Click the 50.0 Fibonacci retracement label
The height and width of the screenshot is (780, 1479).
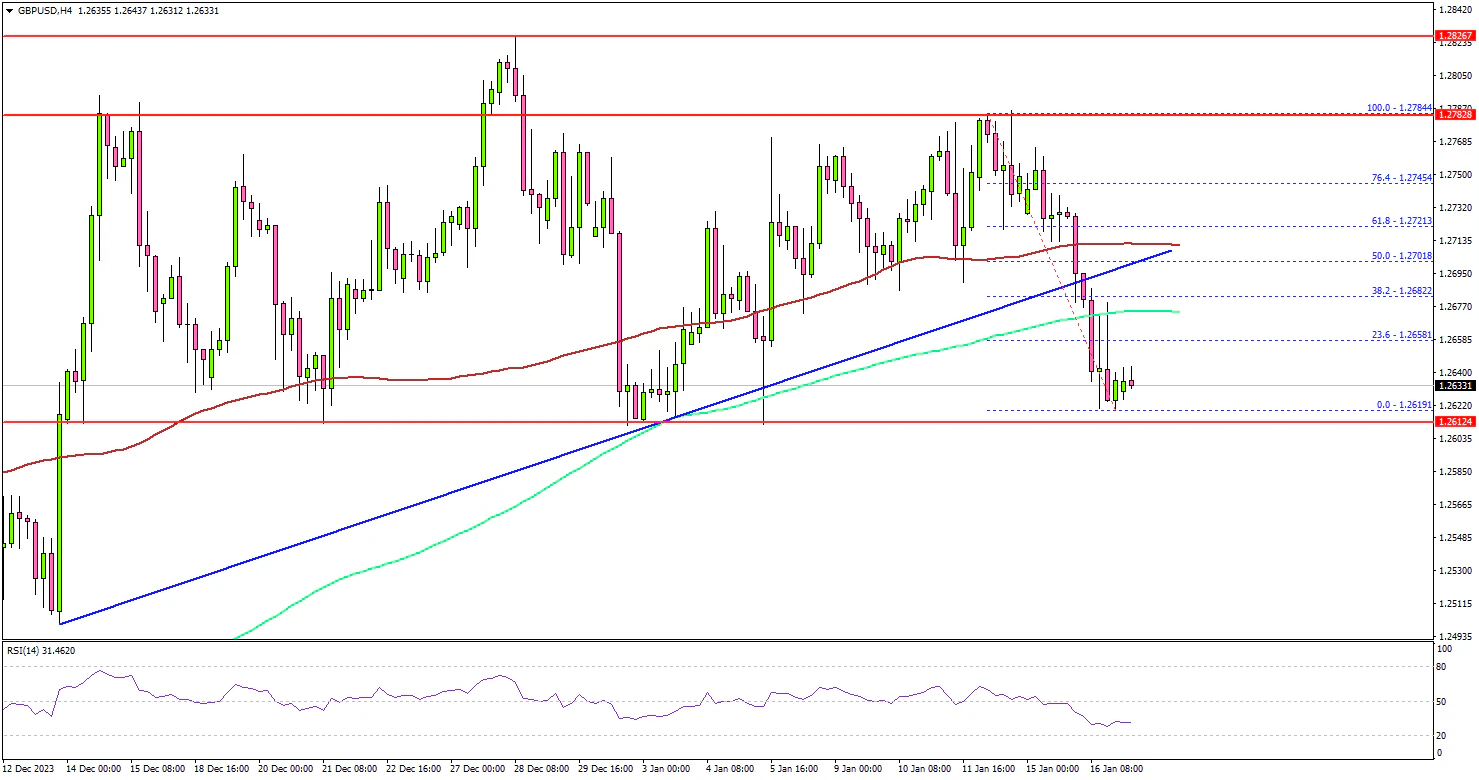tap(1401, 255)
